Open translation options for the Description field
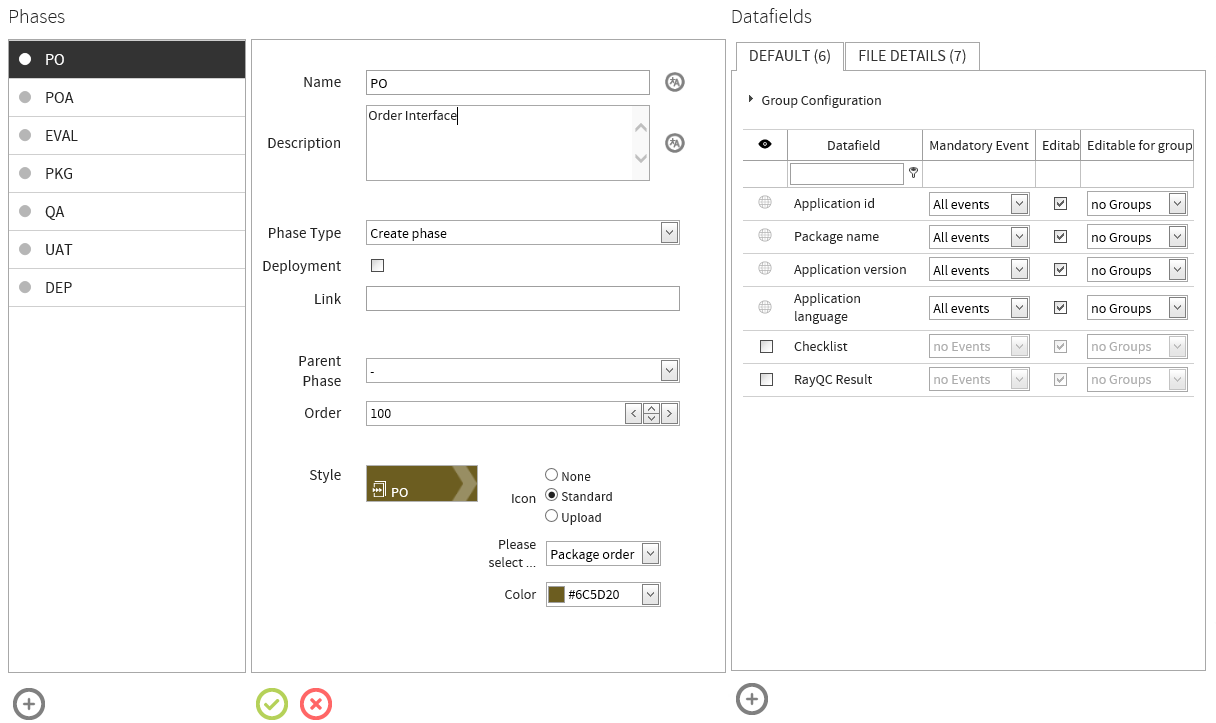This screenshot has height=723, width=1216. point(674,143)
